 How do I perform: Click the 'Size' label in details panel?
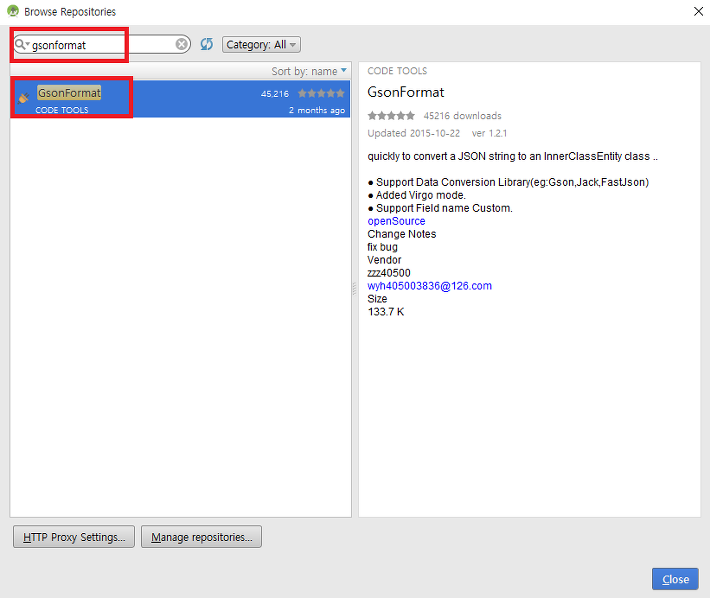click(x=377, y=299)
